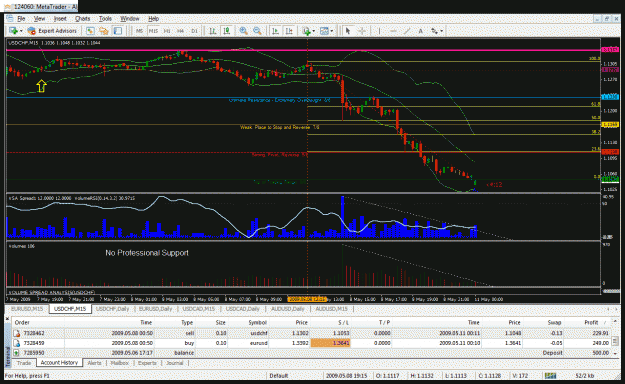Screen dimensions: 625x384
Task: Open the View menu
Action: tap(39, 18)
